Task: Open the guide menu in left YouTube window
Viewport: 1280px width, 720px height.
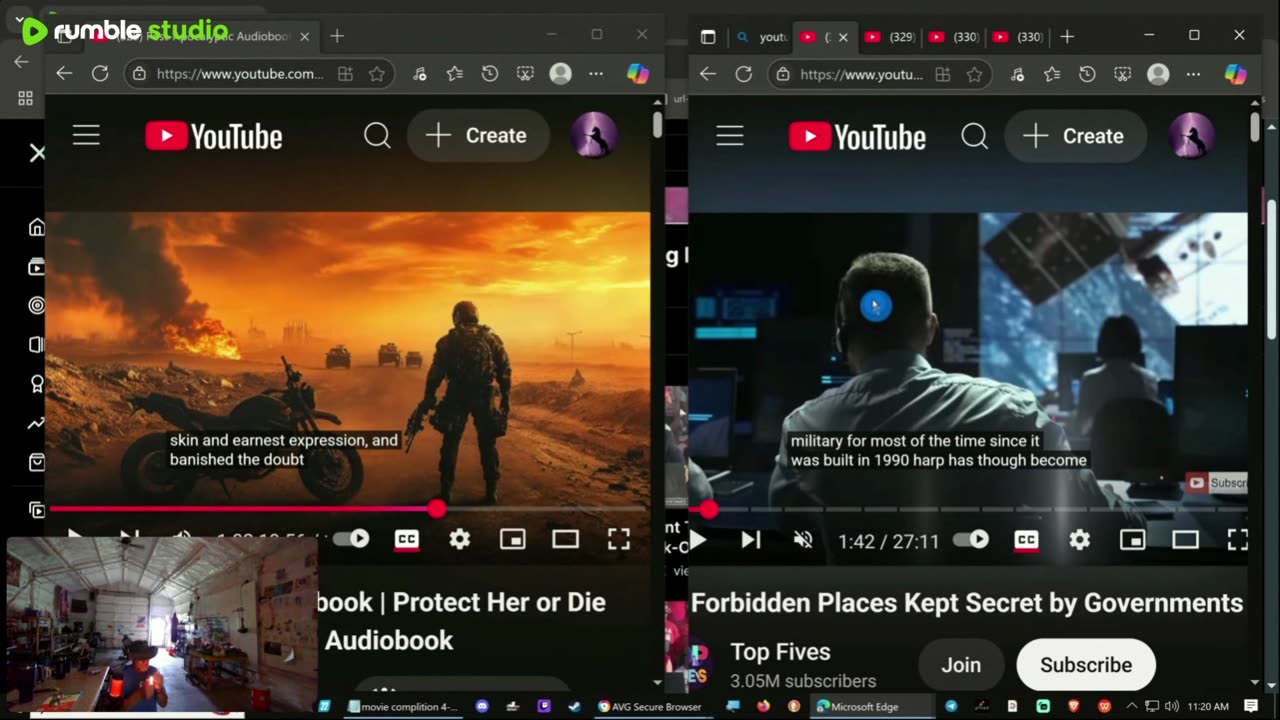Action: (x=86, y=136)
